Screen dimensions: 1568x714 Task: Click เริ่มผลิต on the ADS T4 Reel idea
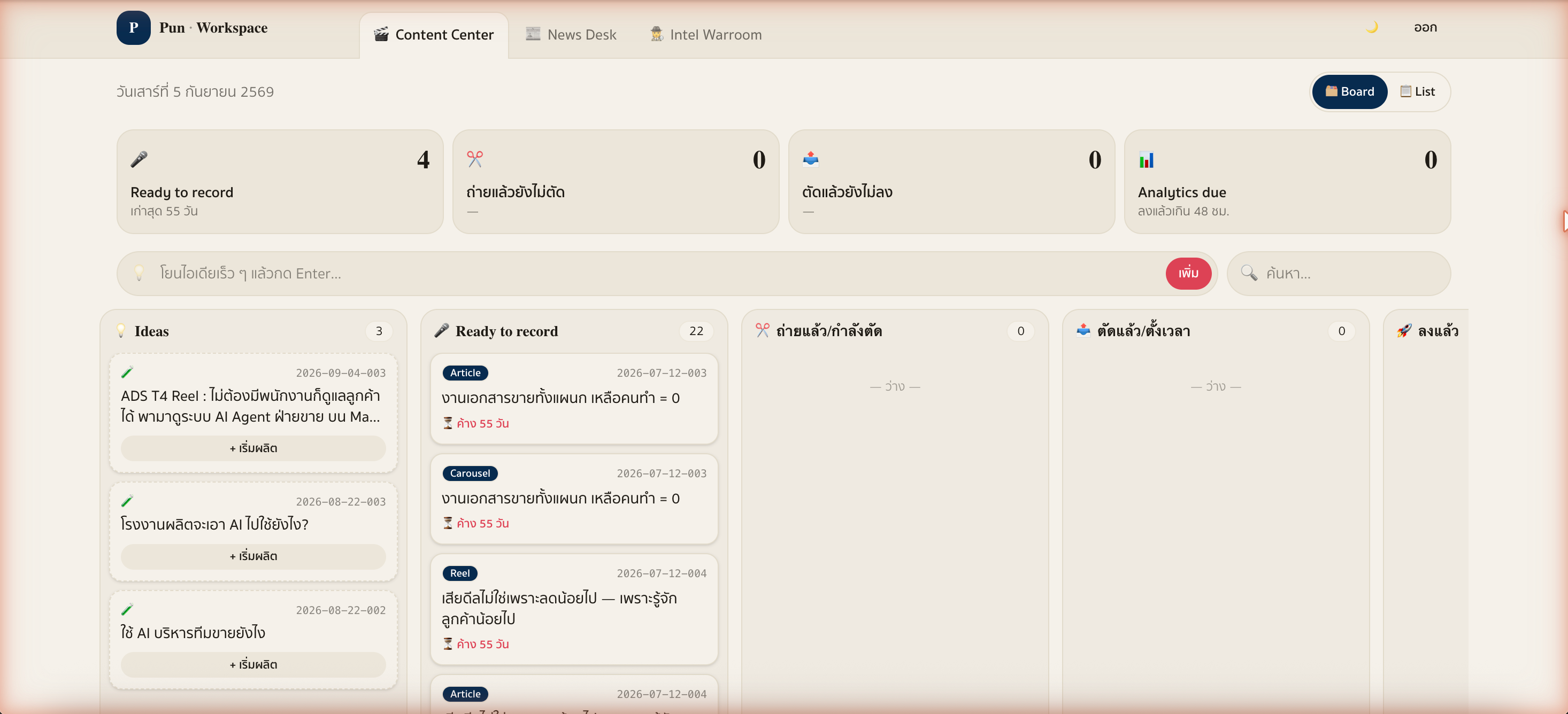tap(253, 448)
